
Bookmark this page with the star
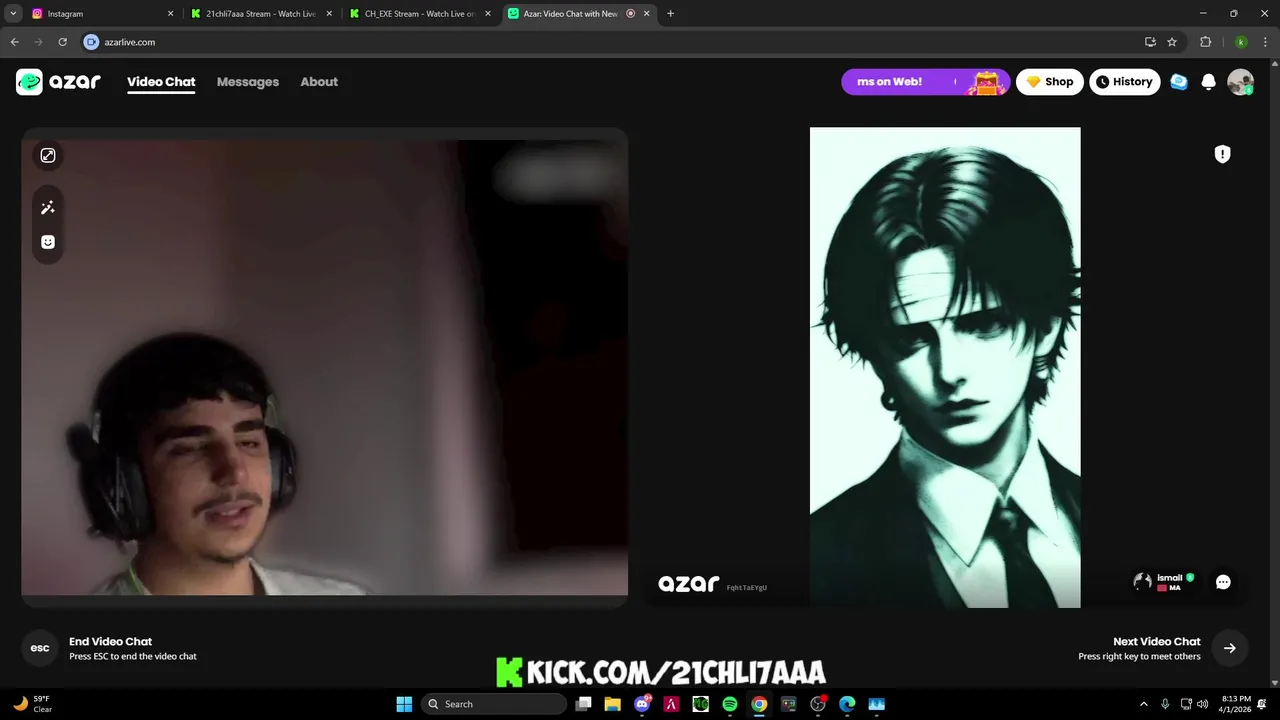[x=1172, y=42]
